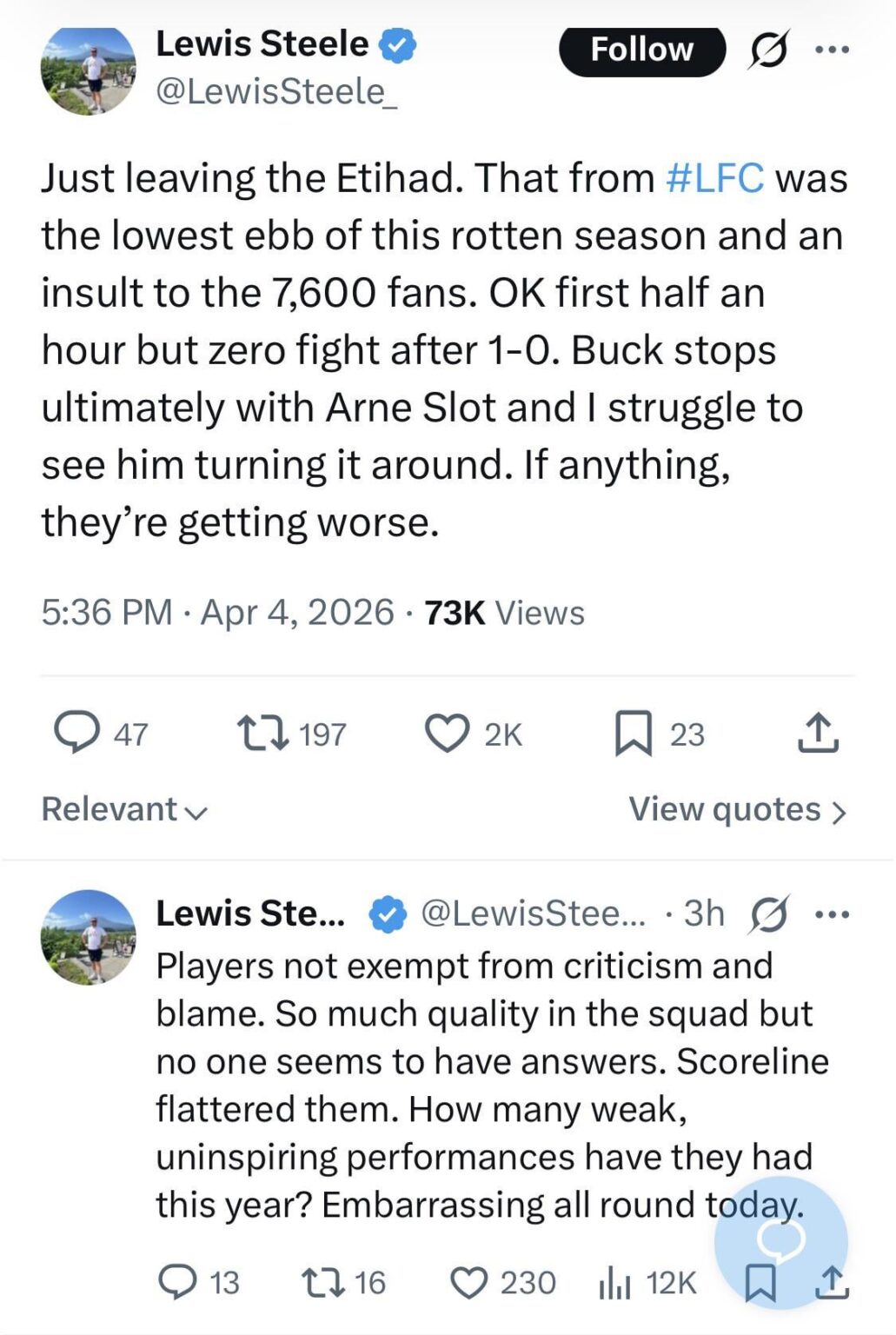Bookmark the main tweet
This screenshot has width=896, height=1335.
[x=637, y=733]
